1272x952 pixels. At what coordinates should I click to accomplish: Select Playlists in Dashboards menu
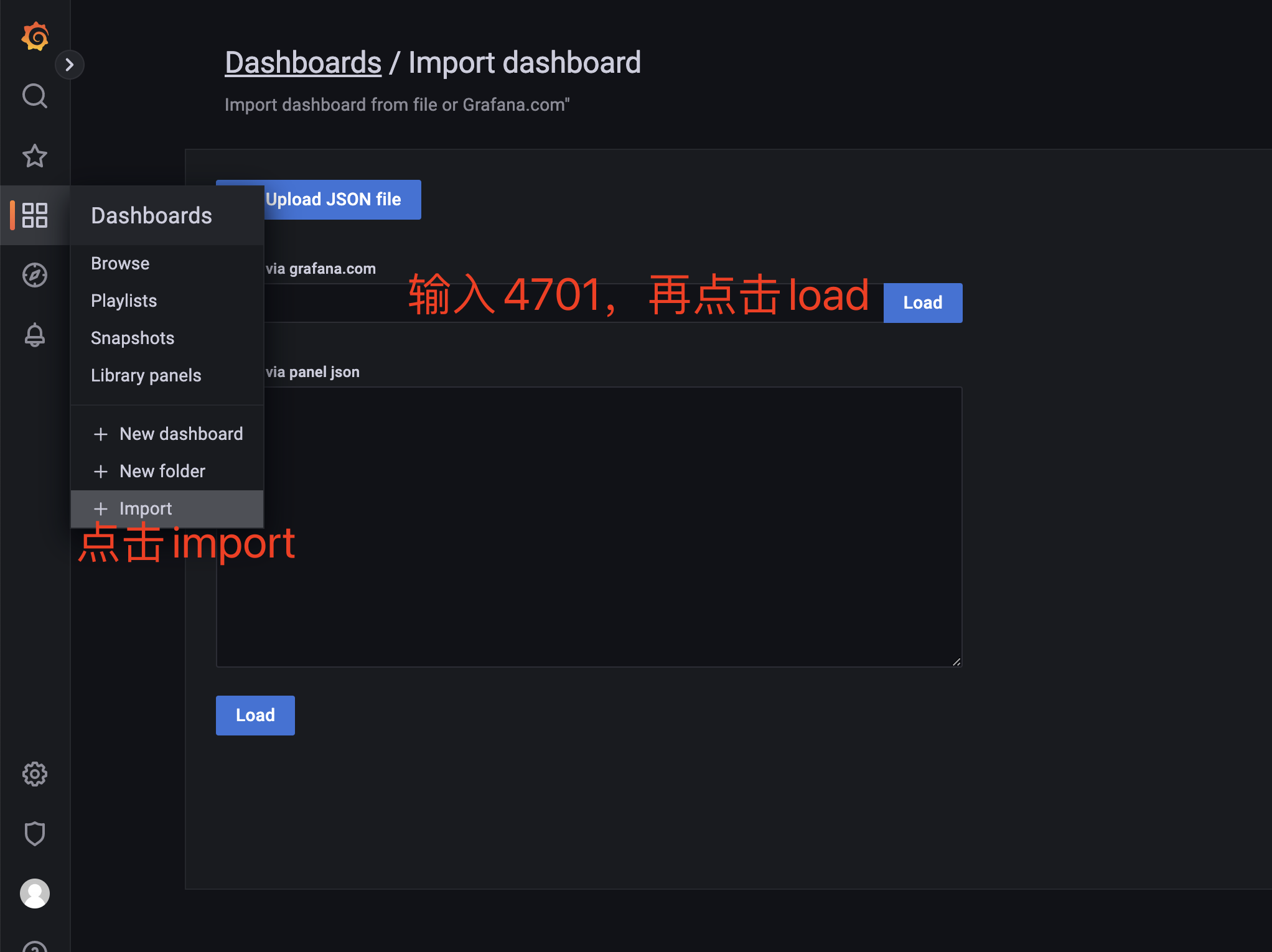click(124, 301)
